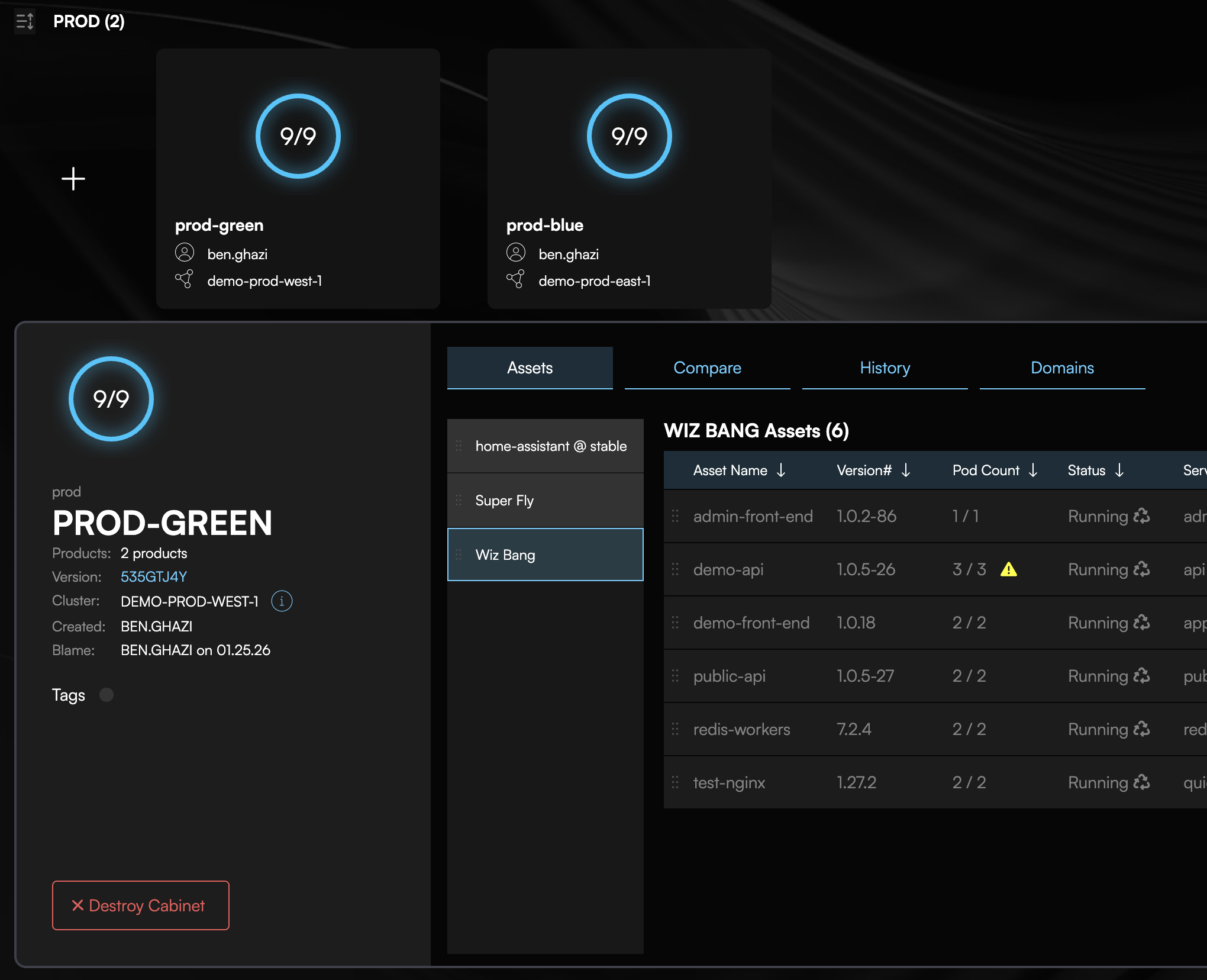Screen dimensions: 1207x980
Task: Click the sort/collapse icon beside PROD (2)
Action: [25, 22]
